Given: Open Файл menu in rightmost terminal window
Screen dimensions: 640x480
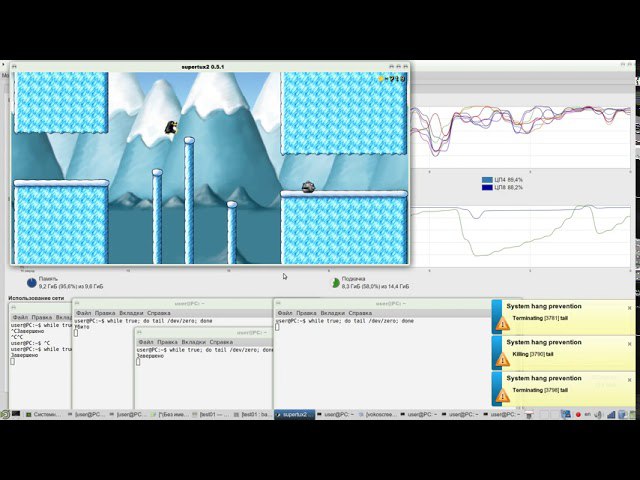Looking at the screenshot, I should point(285,313).
